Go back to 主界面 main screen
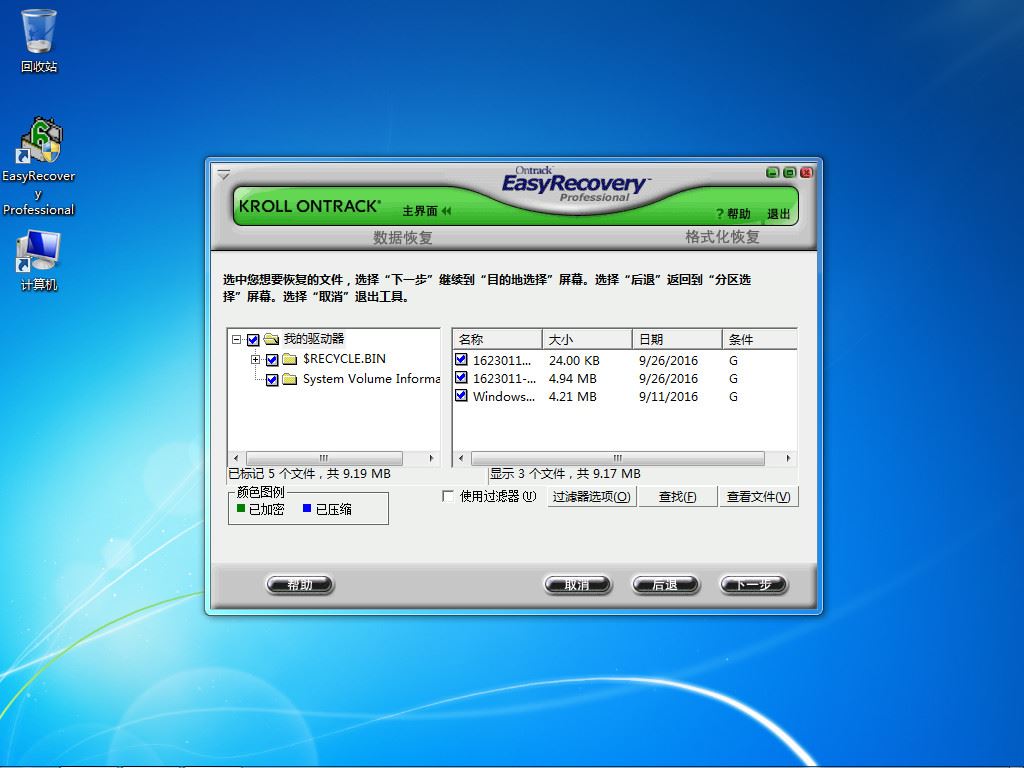Screen dimensions: 1024x768 (x=426, y=211)
